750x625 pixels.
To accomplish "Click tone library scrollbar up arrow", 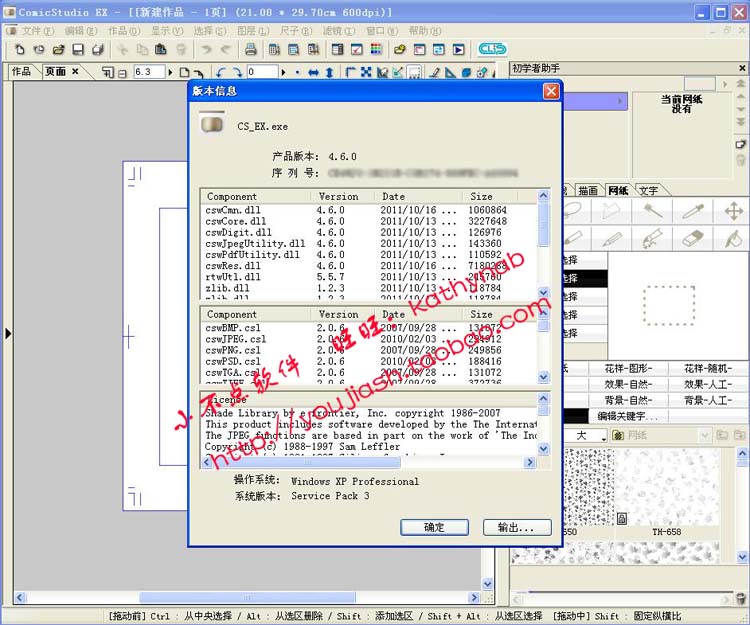I will click(742, 452).
